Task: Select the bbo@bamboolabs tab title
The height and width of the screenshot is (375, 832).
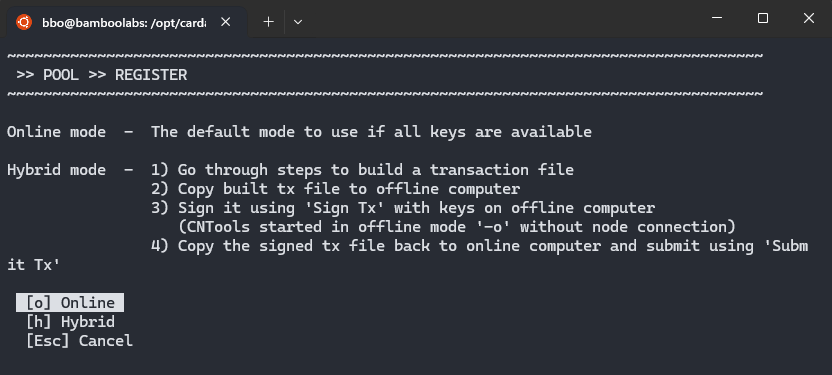Action: (x=124, y=22)
